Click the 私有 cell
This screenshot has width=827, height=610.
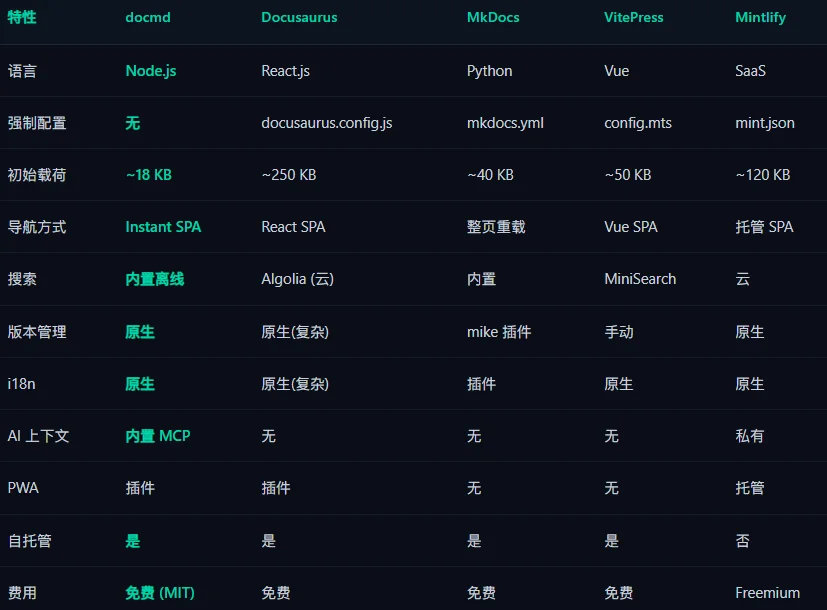(749, 435)
